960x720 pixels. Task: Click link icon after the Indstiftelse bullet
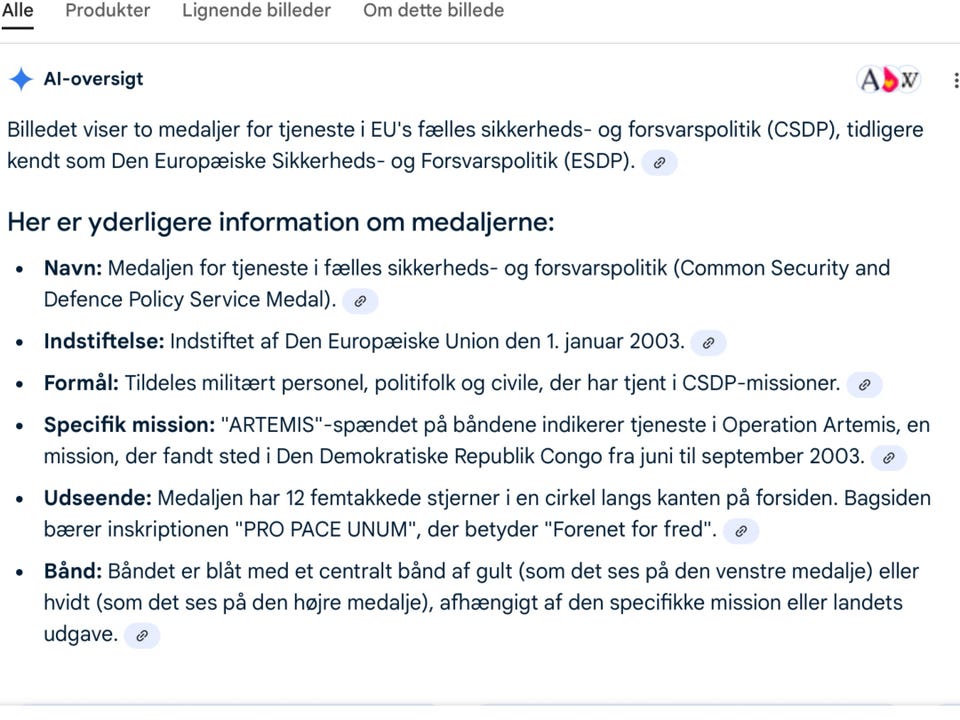708,342
